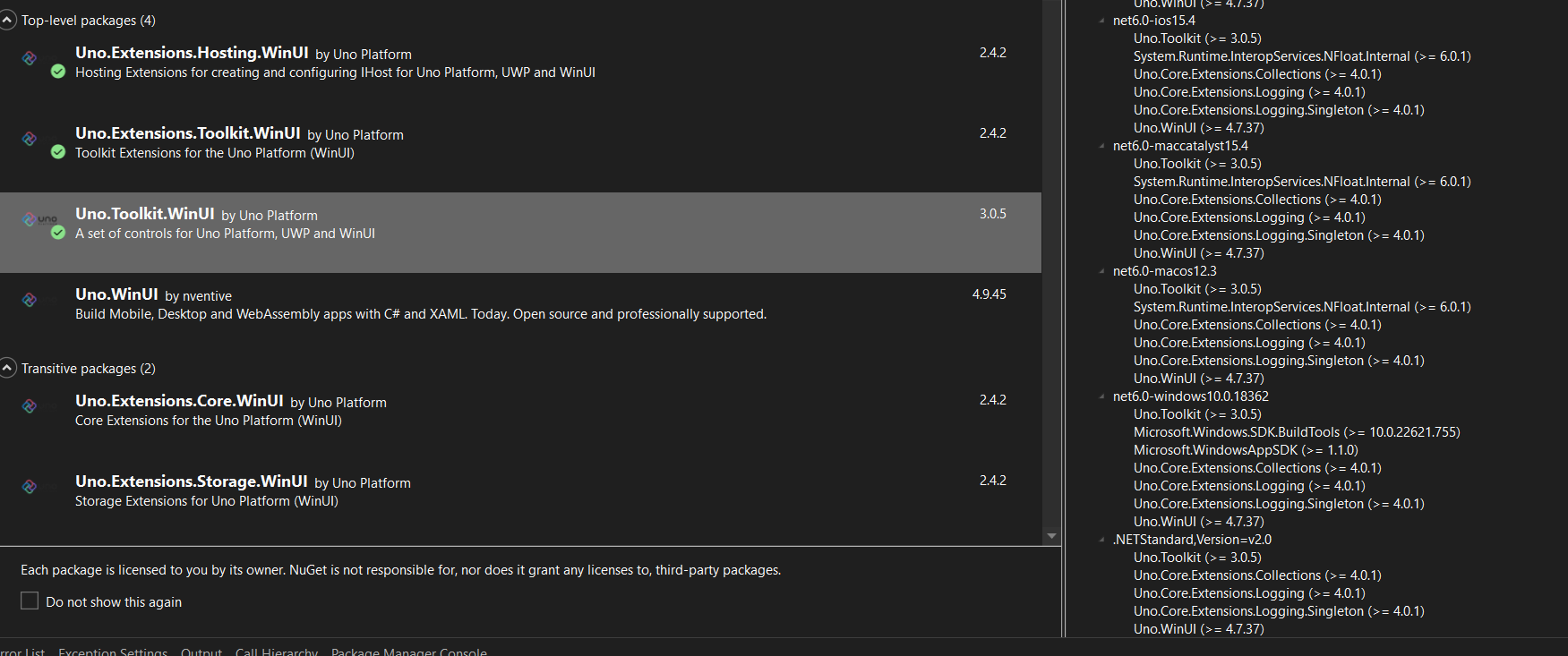Image resolution: width=1568 pixels, height=656 pixels.
Task: Click the installed checkmark on Uno.Toolkit.WinUI
Action: 57,233
